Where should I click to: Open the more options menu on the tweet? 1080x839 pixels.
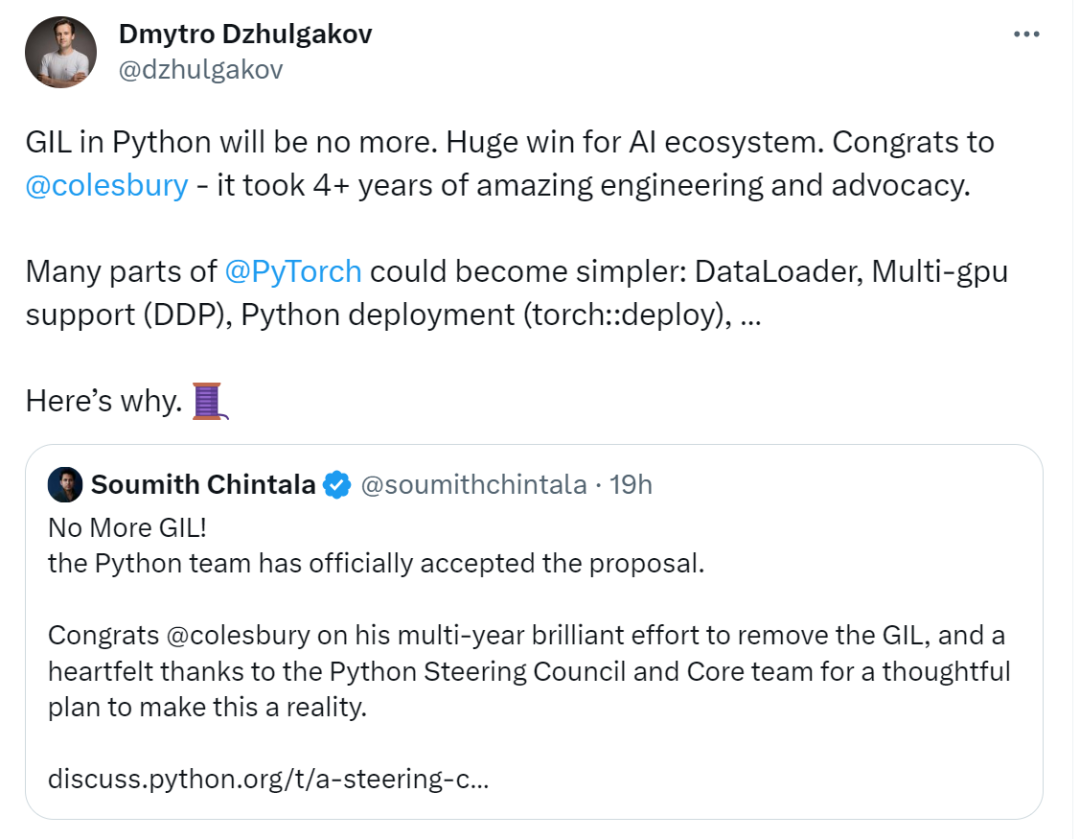[x=1026, y=33]
